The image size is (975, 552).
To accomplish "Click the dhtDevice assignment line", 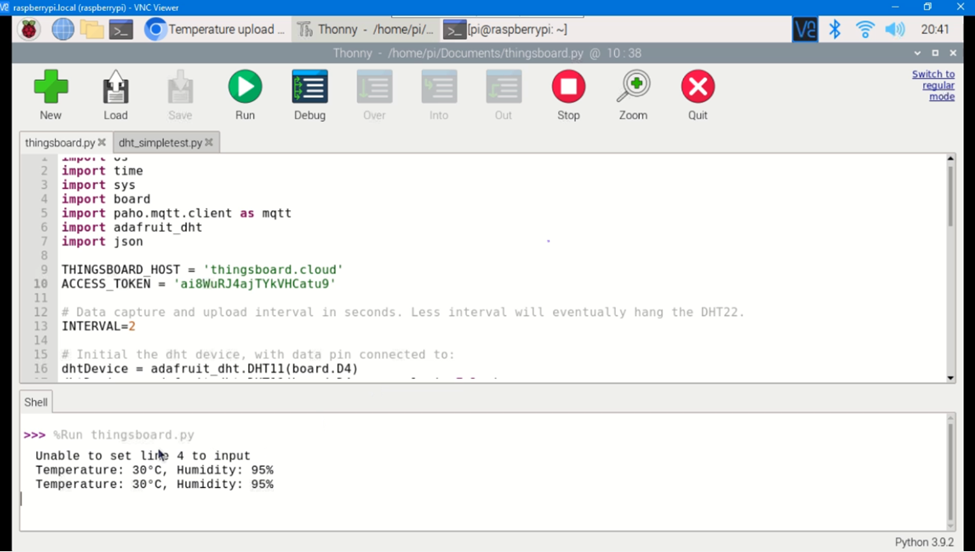I will pyautogui.click(x=210, y=369).
